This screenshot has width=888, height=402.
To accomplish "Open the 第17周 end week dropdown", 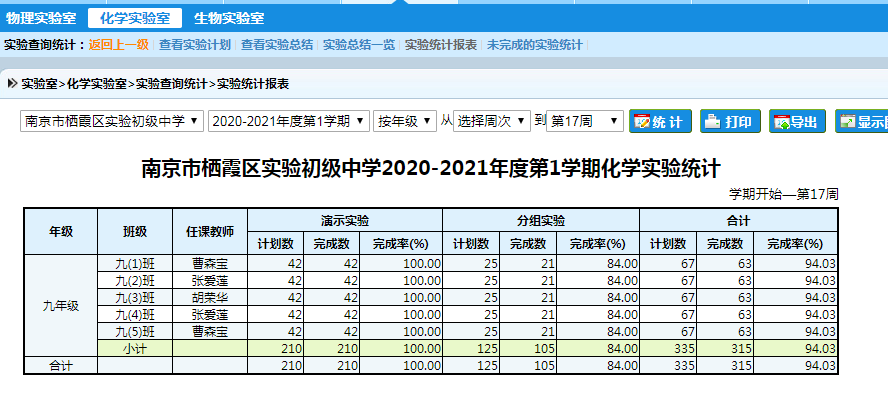I will [x=584, y=121].
